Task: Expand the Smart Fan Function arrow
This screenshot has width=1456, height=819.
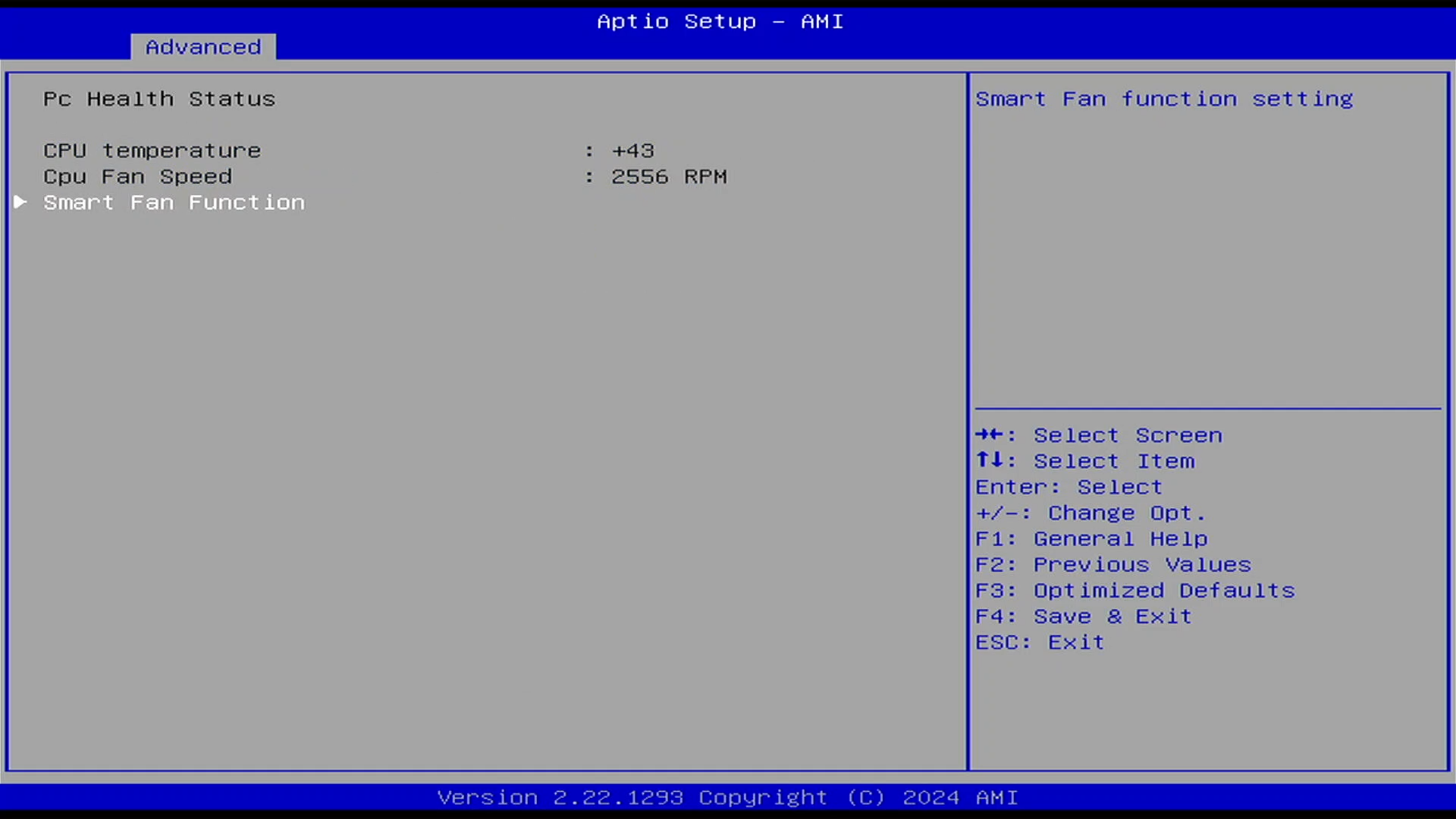Action: tap(20, 202)
